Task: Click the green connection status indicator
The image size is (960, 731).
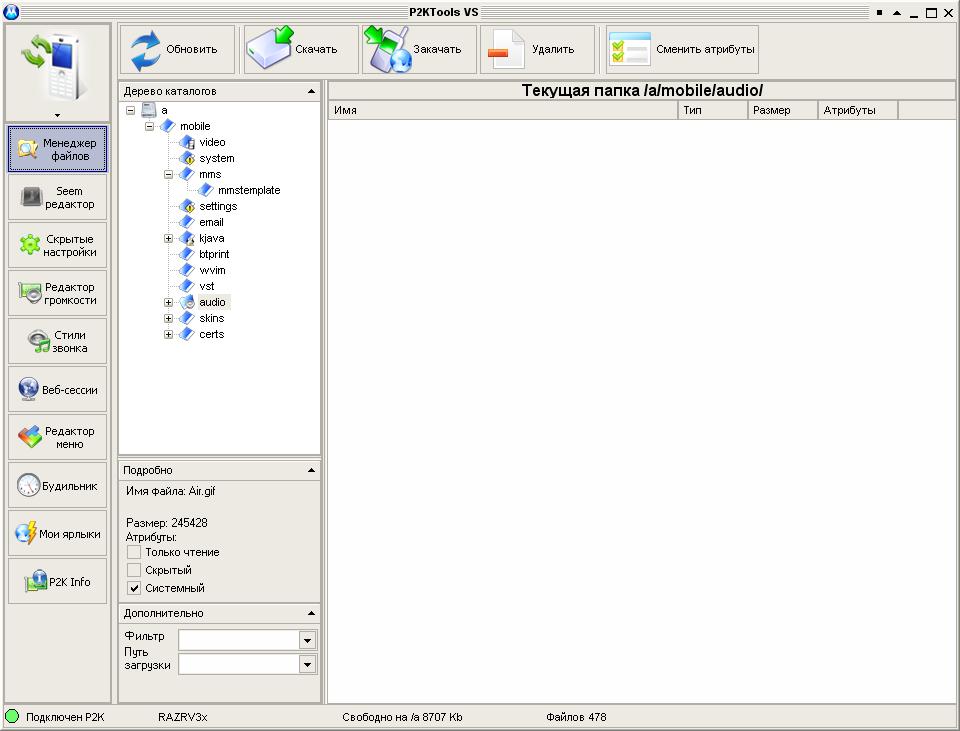Action: coord(12,716)
